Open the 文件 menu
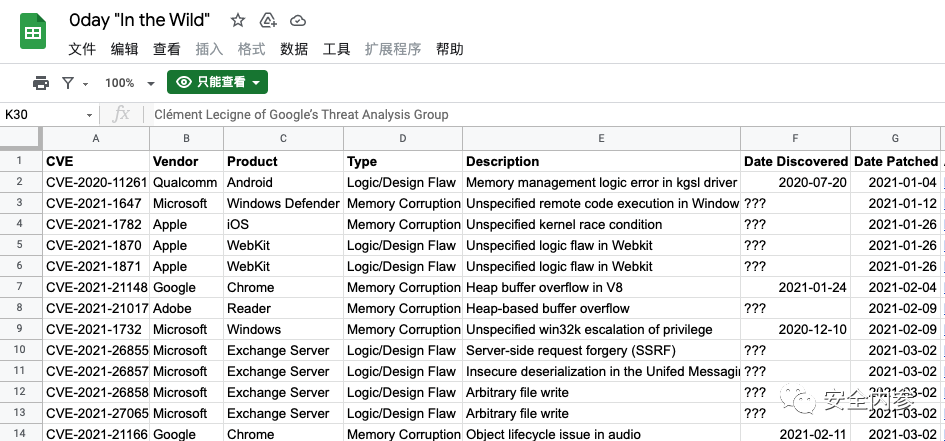The image size is (945, 441). pyautogui.click(x=82, y=49)
